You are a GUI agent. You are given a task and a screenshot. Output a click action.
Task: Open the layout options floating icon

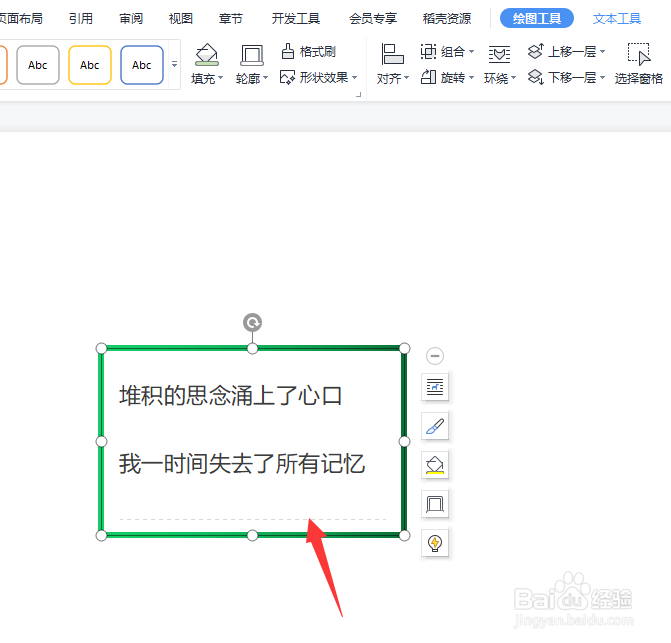point(435,387)
